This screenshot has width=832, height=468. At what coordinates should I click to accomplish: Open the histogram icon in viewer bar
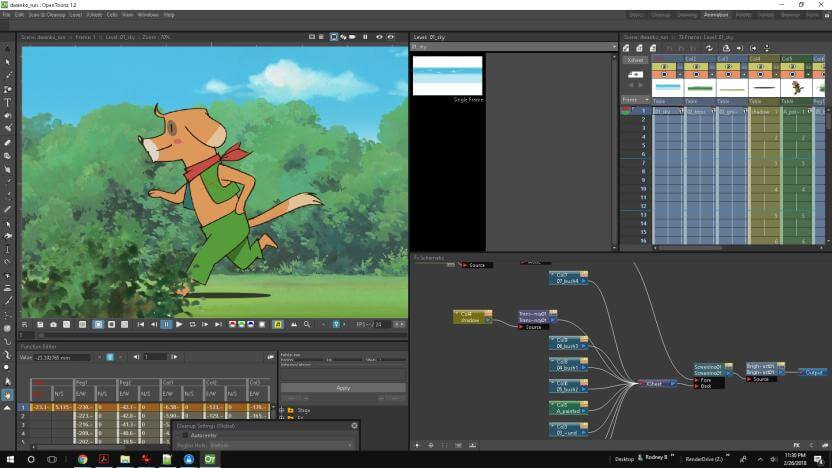tap(294, 324)
